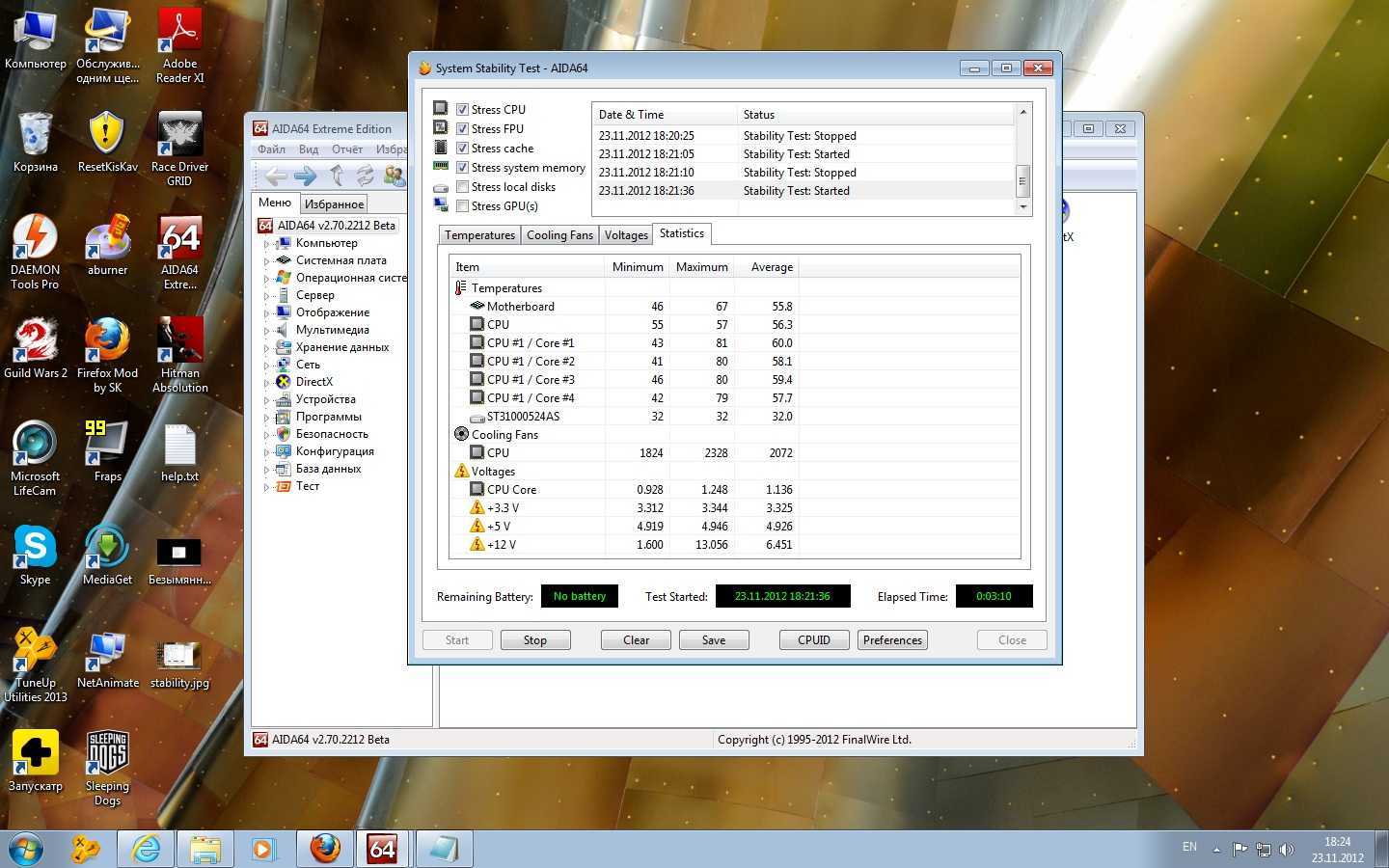Open the Файл menu in AIDA64
Viewport: 1389px width, 868px height.
[x=271, y=149]
